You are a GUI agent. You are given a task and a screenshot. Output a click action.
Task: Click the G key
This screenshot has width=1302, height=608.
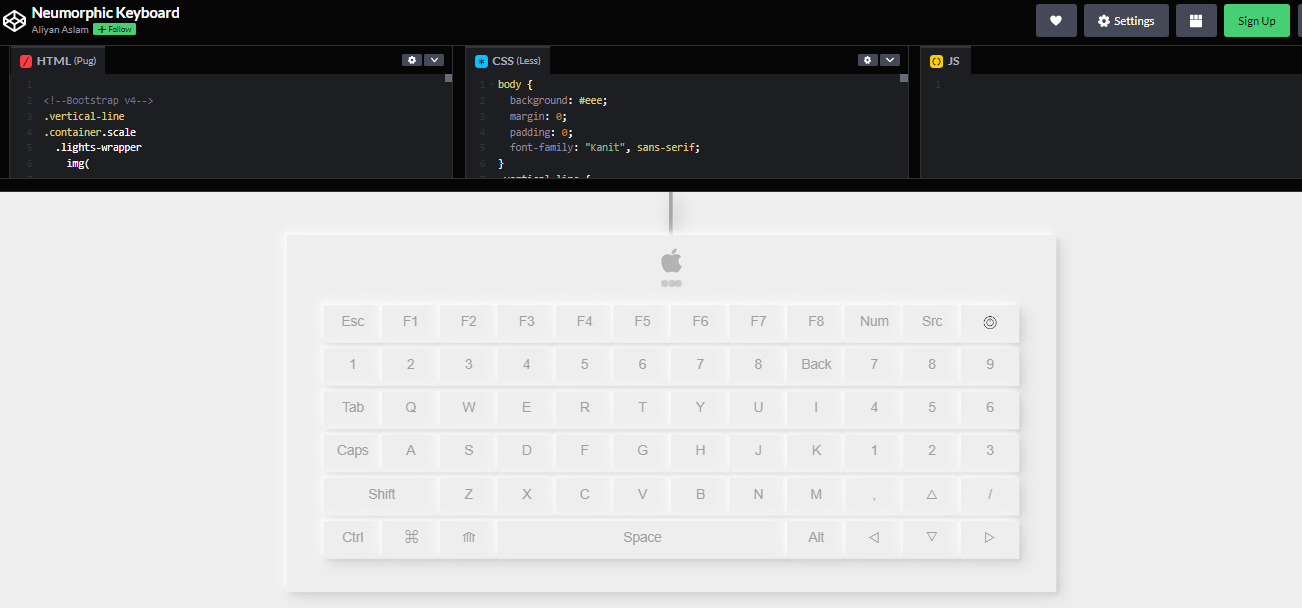tap(642, 450)
